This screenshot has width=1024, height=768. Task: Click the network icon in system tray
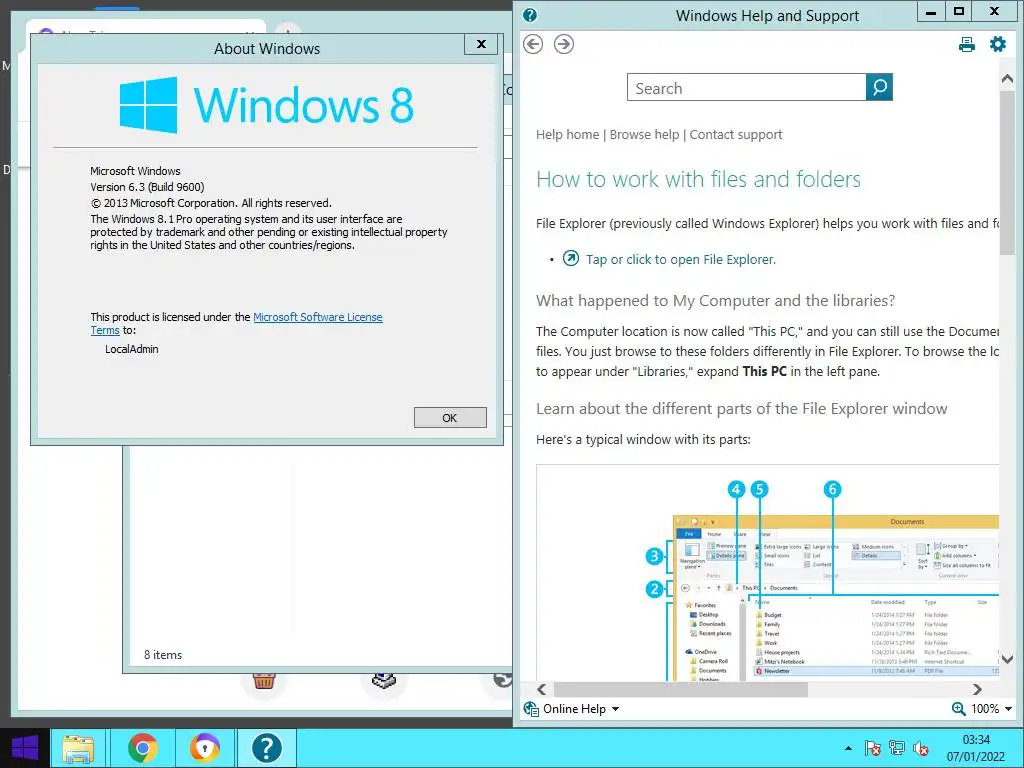click(897, 748)
